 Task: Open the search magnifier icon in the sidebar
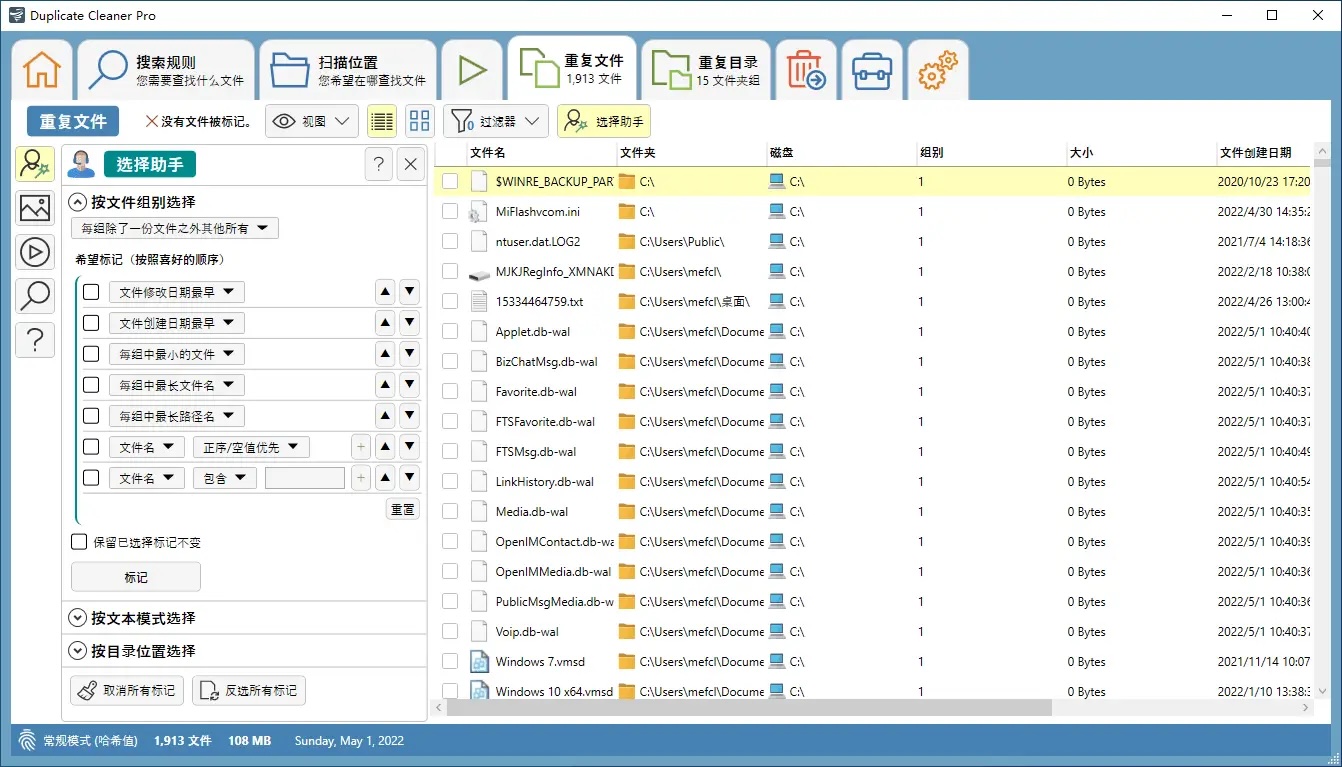(x=35, y=294)
